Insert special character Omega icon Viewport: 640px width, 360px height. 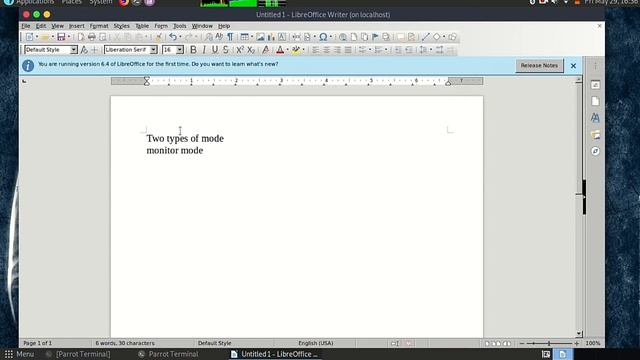point(323,37)
